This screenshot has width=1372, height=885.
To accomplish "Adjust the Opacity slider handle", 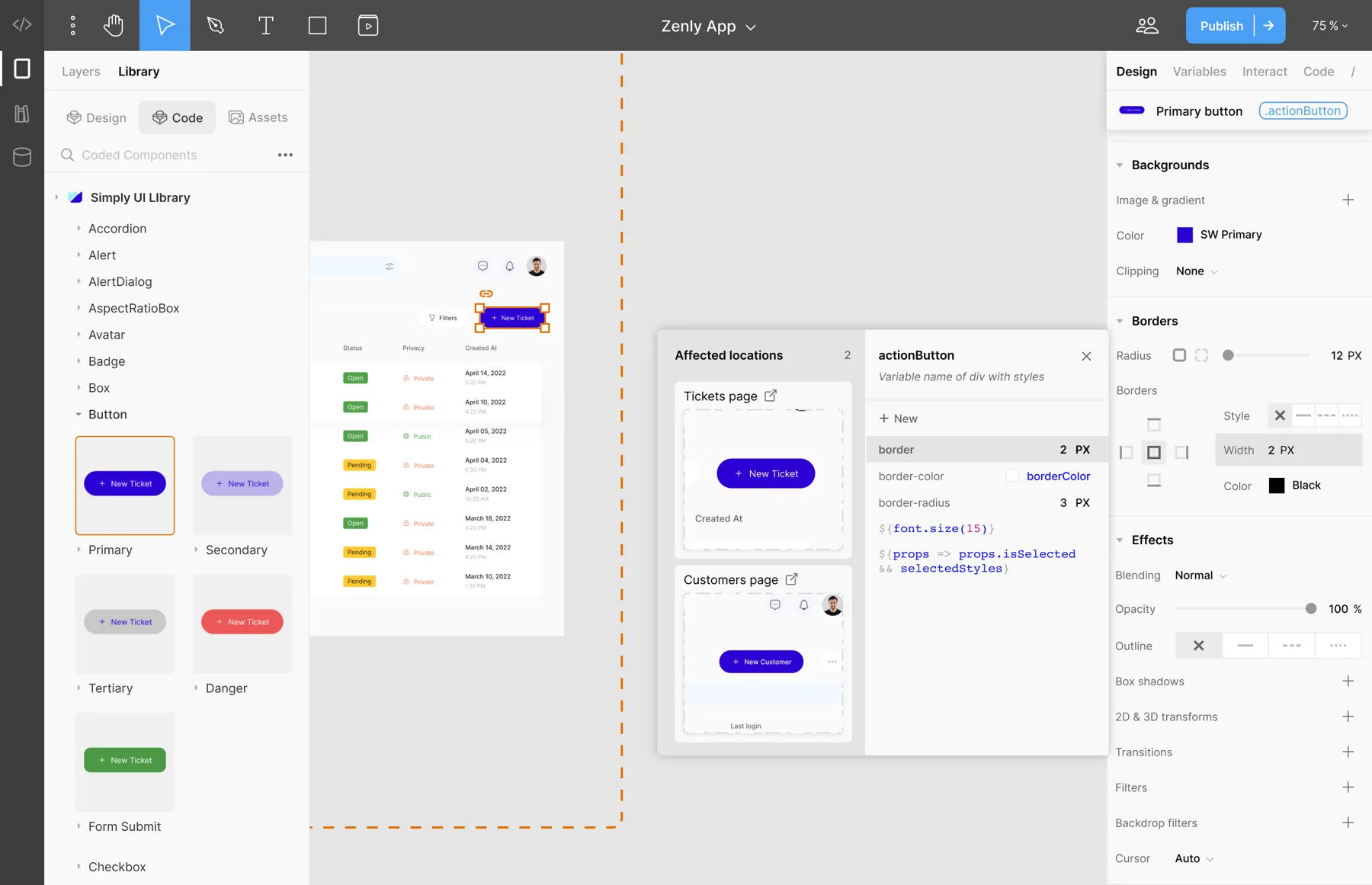I will 1310,608.
